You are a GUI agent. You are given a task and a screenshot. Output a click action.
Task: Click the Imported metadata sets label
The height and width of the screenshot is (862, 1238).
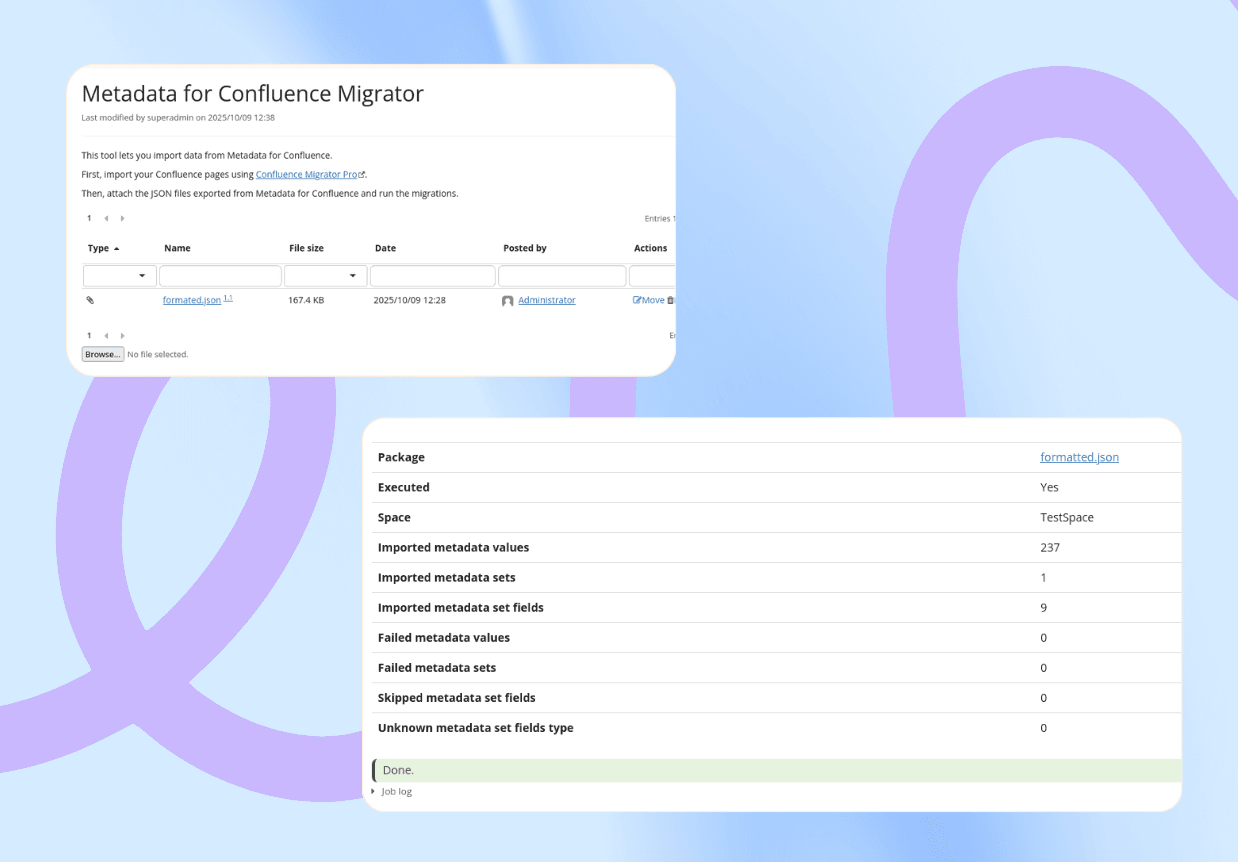click(x=447, y=577)
